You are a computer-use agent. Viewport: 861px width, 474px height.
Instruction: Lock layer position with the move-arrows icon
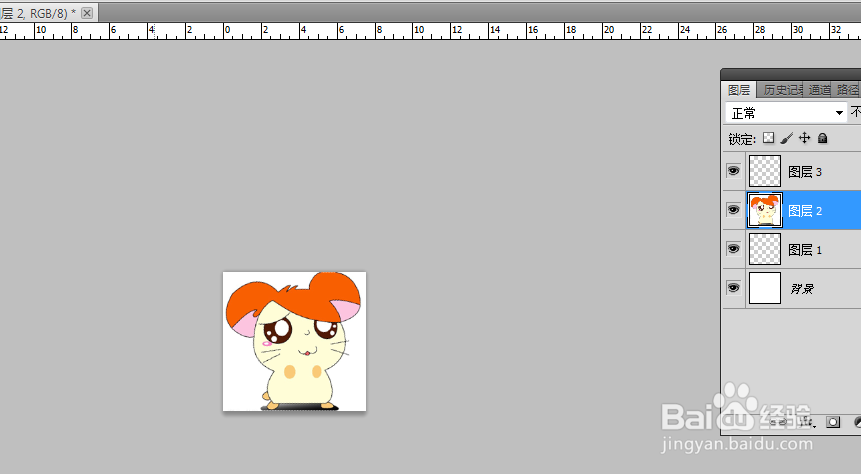(x=804, y=138)
